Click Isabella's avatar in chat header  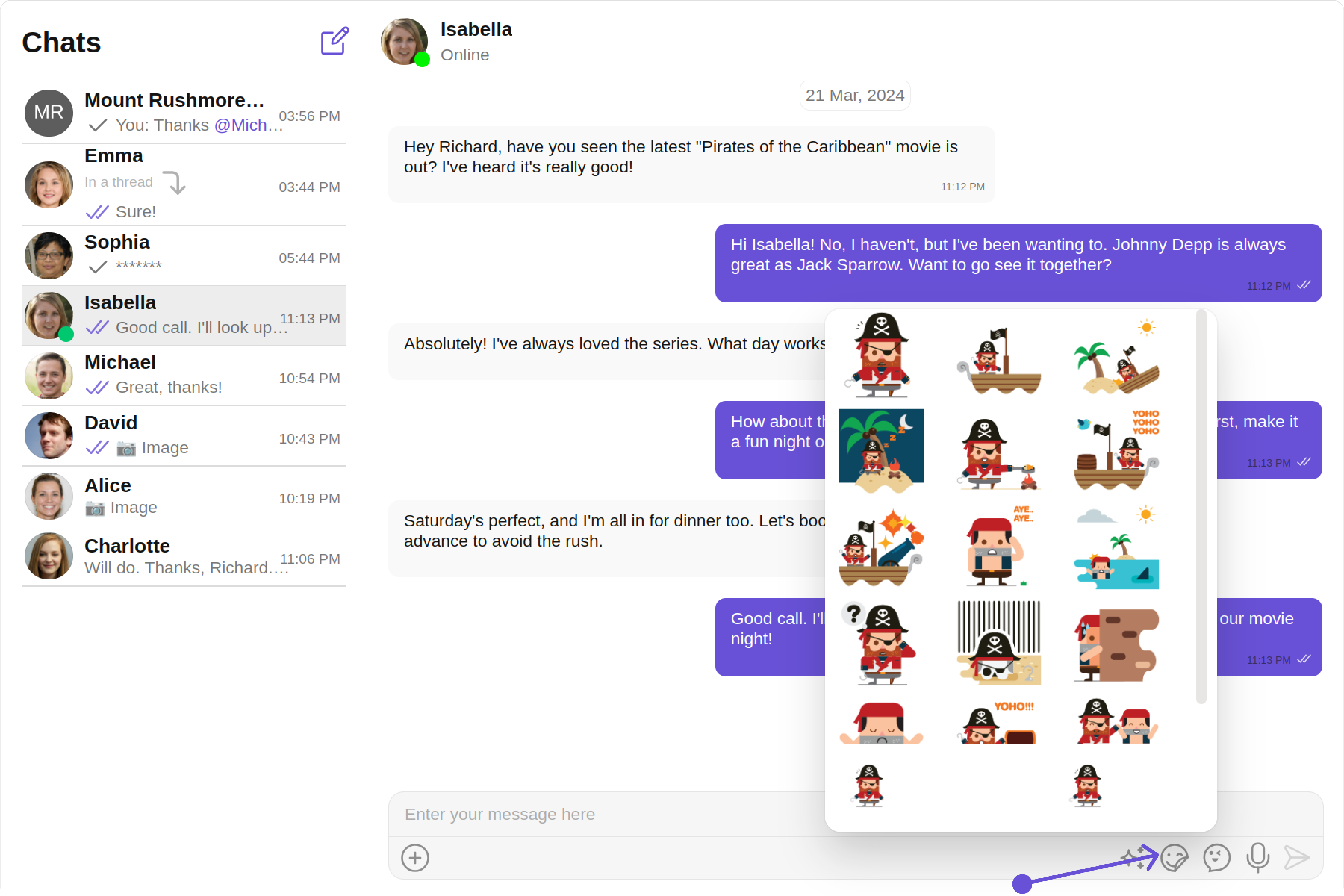click(x=405, y=41)
